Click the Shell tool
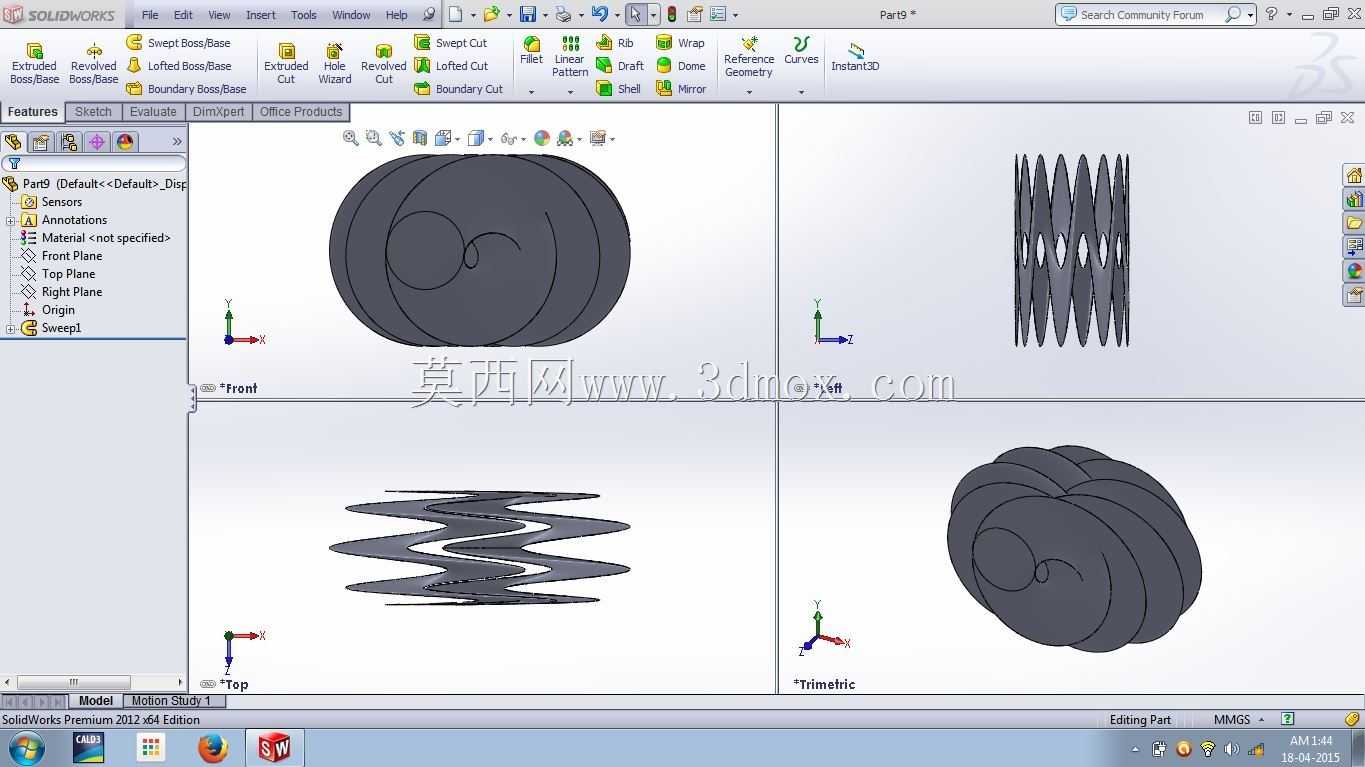1365x767 pixels. (x=618, y=89)
